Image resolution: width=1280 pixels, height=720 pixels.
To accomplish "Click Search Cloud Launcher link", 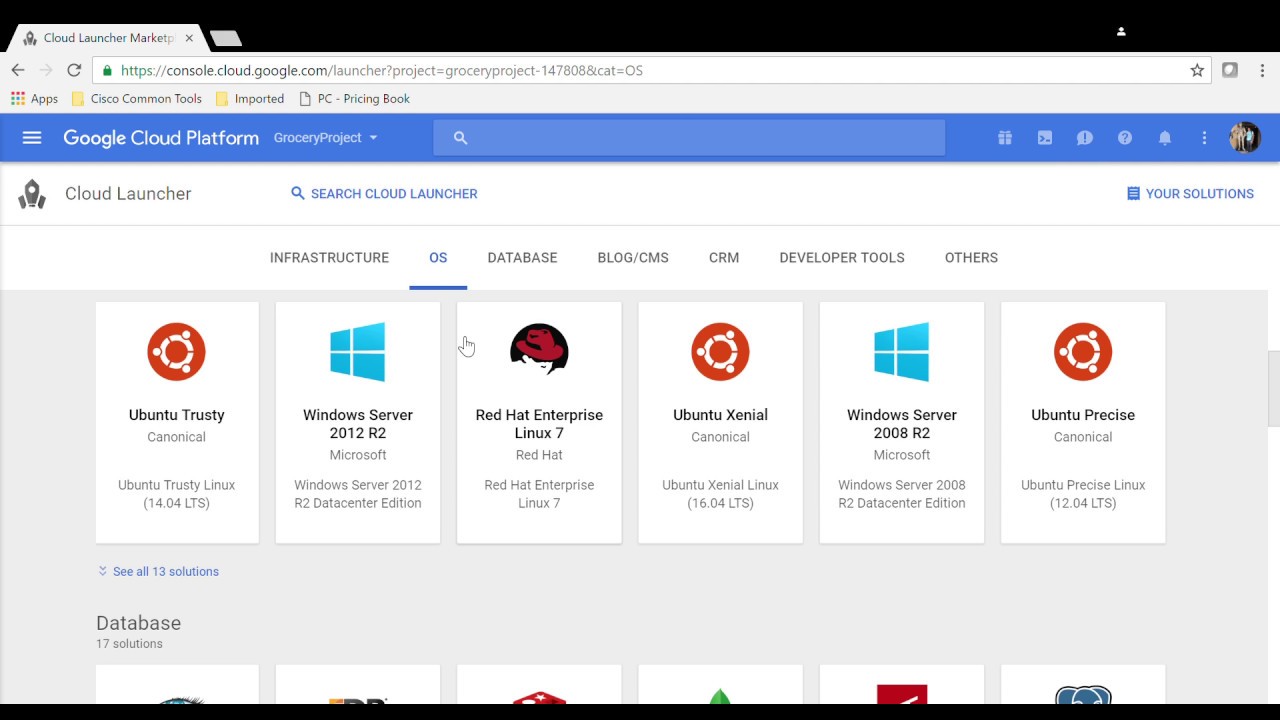I will (384, 194).
